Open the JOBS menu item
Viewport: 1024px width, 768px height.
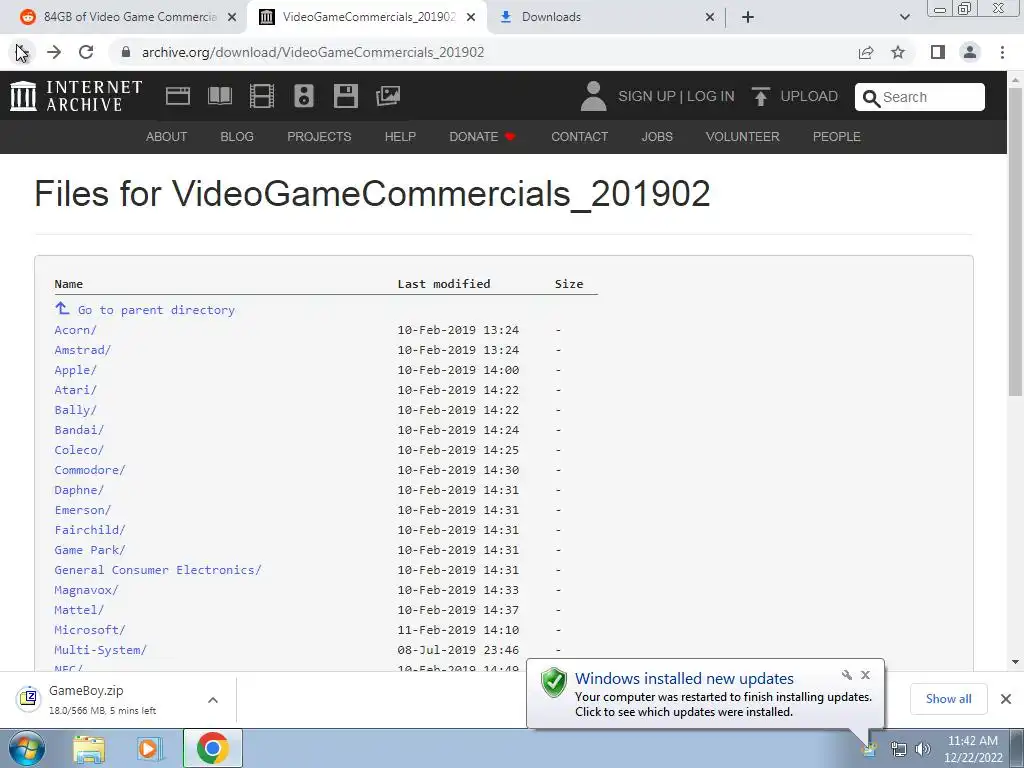pyautogui.click(x=657, y=136)
